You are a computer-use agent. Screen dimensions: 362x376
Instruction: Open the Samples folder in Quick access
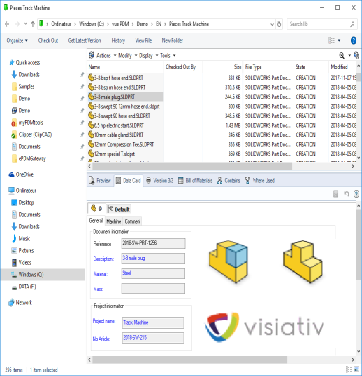click(x=23, y=87)
